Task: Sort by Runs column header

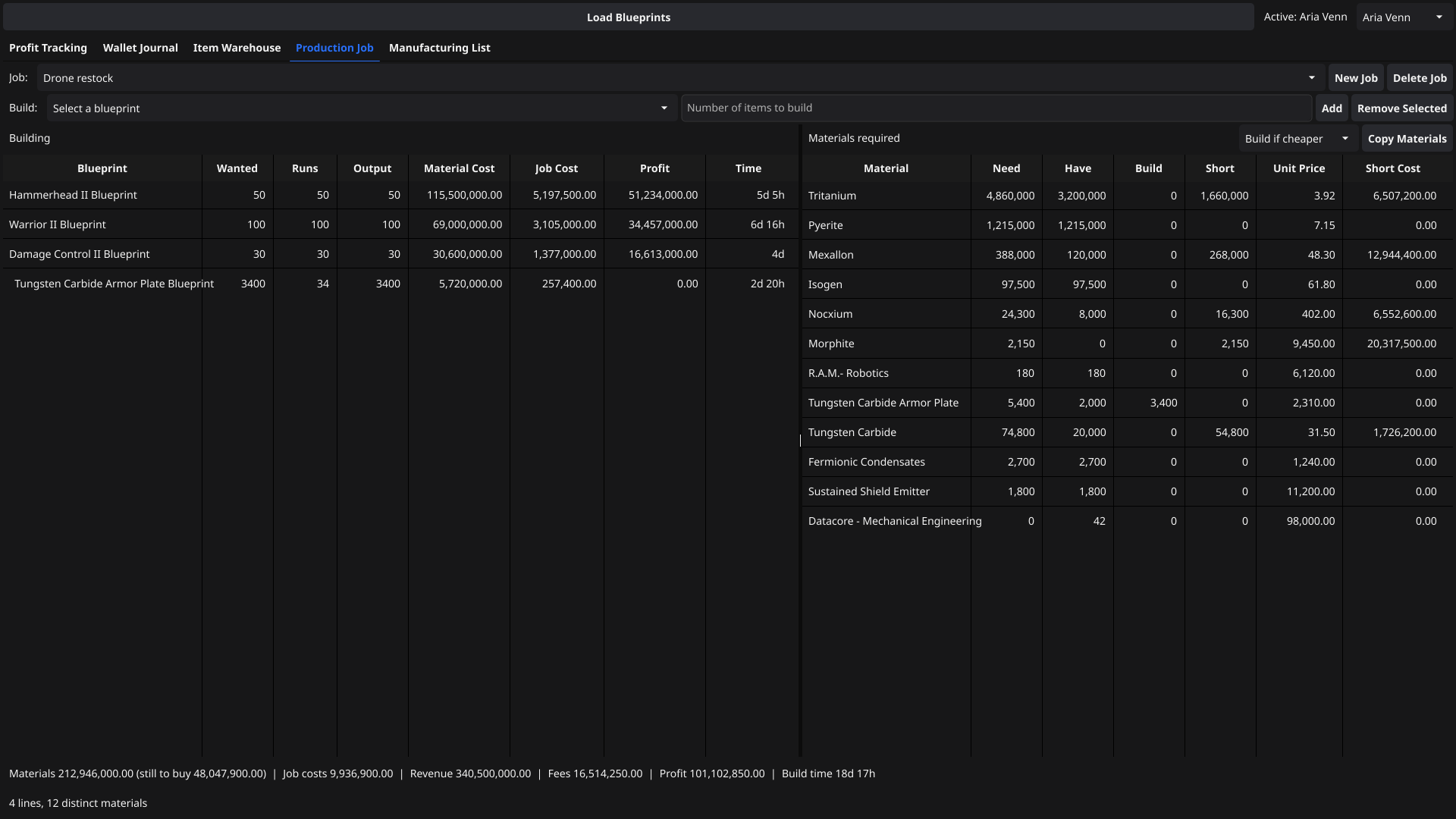Action: click(x=305, y=168)
